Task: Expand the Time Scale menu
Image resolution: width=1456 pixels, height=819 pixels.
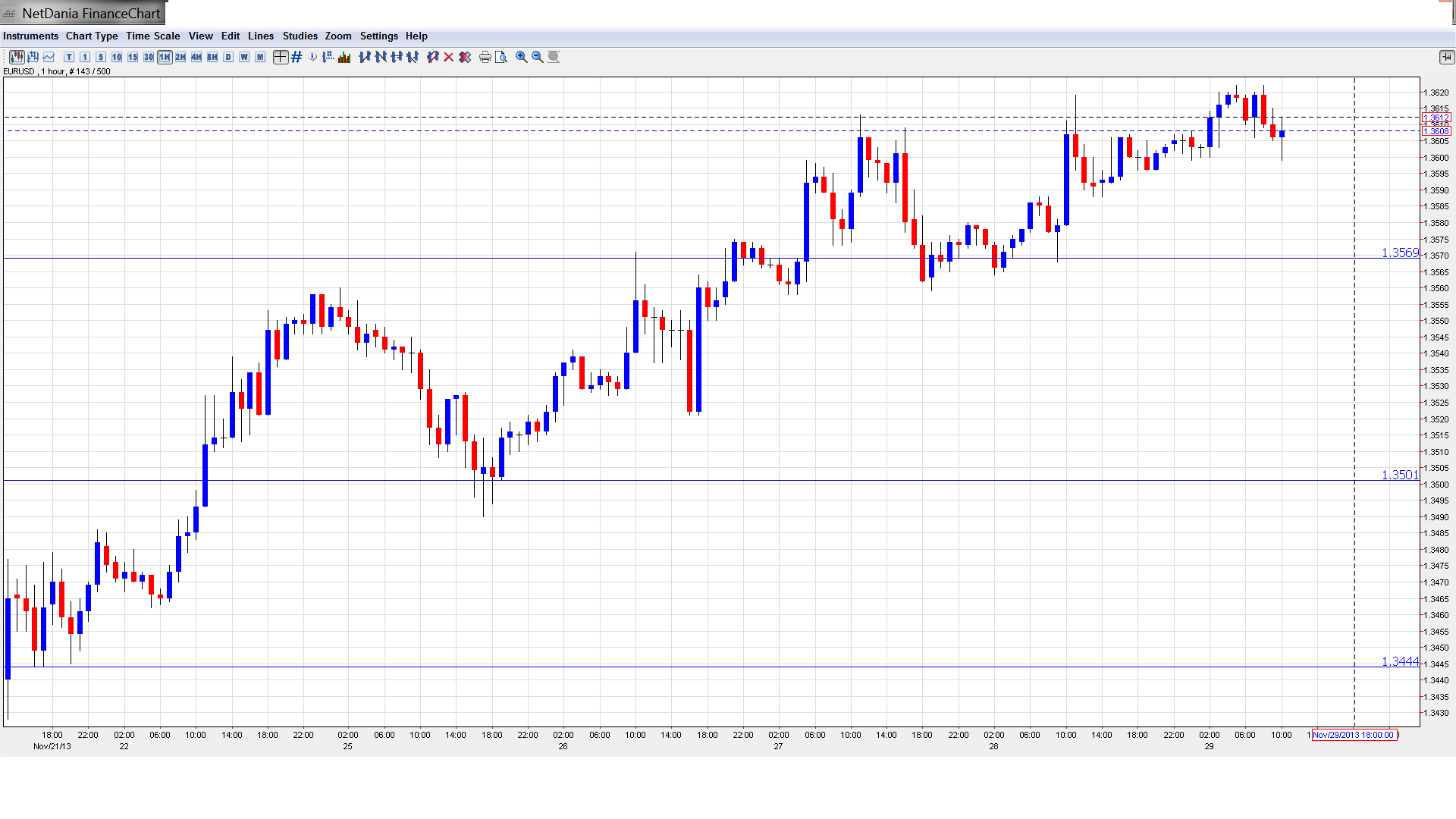Action: tap(152, 36)
